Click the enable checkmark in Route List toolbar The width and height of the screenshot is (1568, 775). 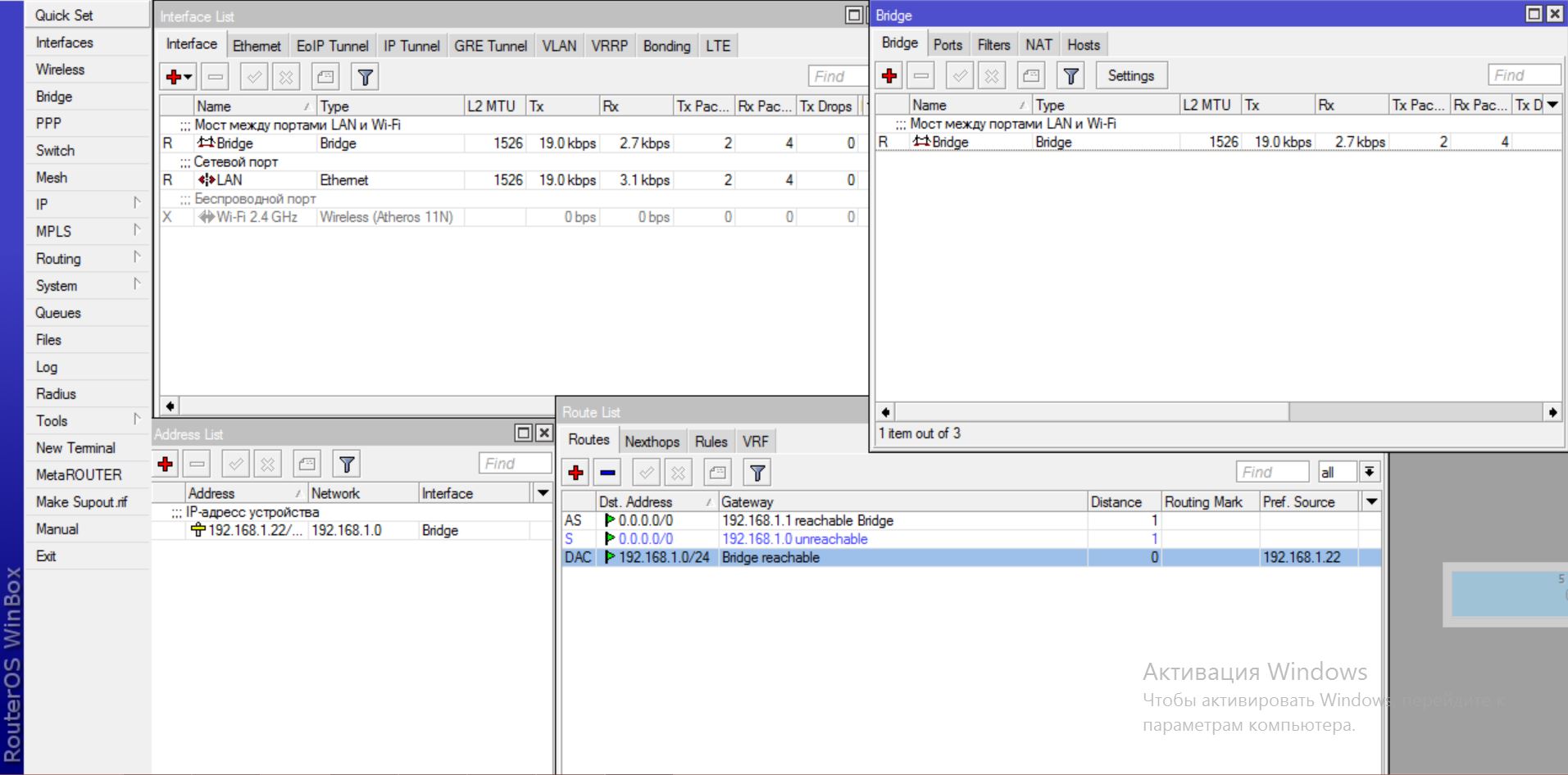(647, 473)
